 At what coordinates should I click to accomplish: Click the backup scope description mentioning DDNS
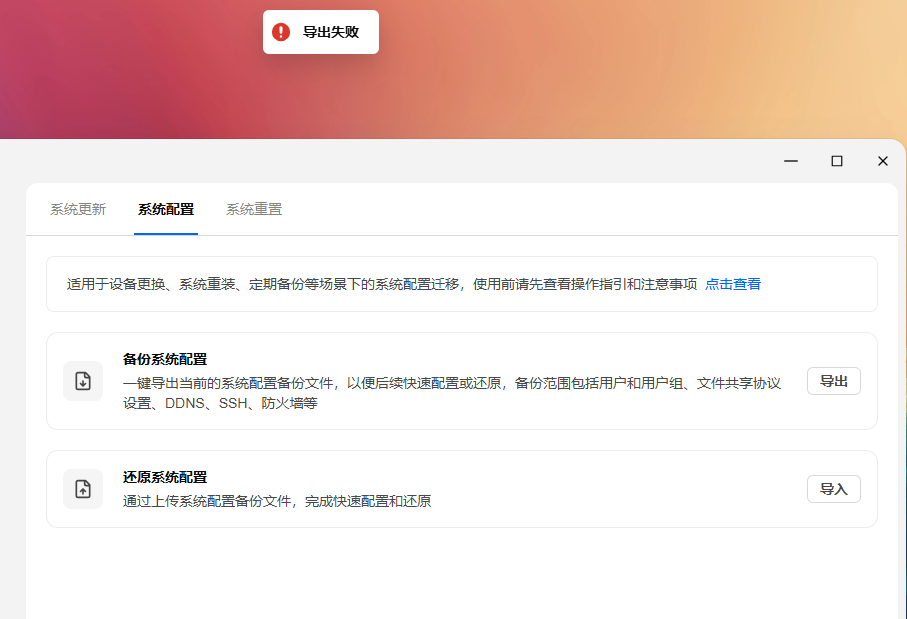[x=452, y=393]
